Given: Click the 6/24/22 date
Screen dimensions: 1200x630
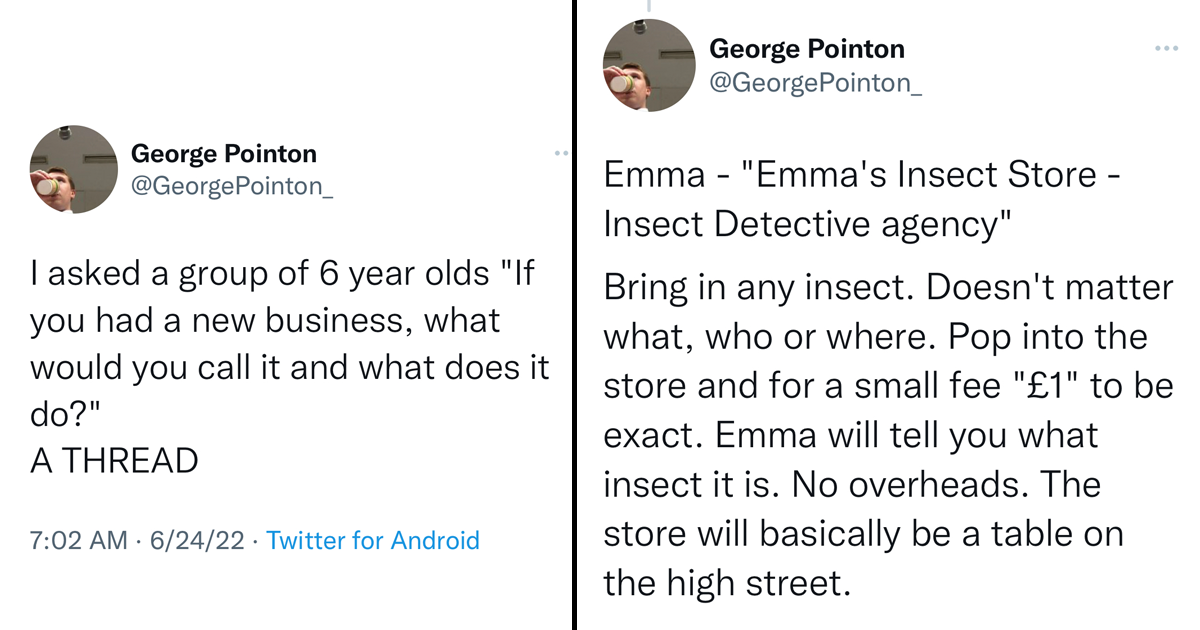Looking at the screenshot, I should coord(197,541).
